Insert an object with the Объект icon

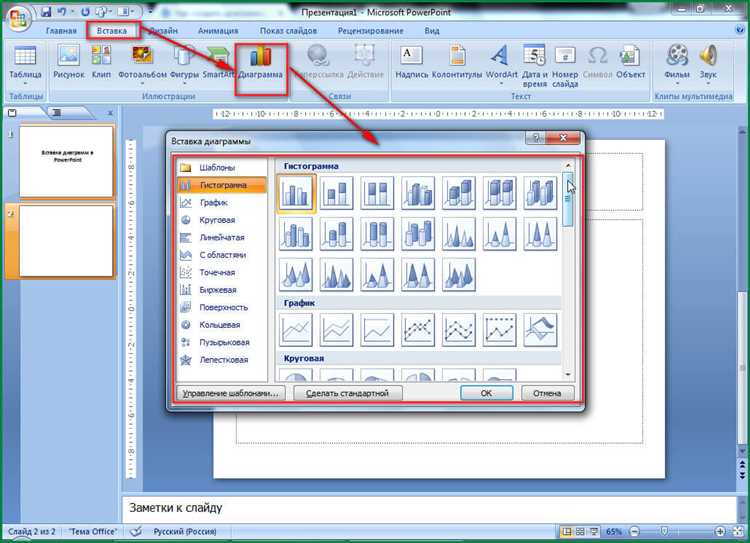click(630, 56)
